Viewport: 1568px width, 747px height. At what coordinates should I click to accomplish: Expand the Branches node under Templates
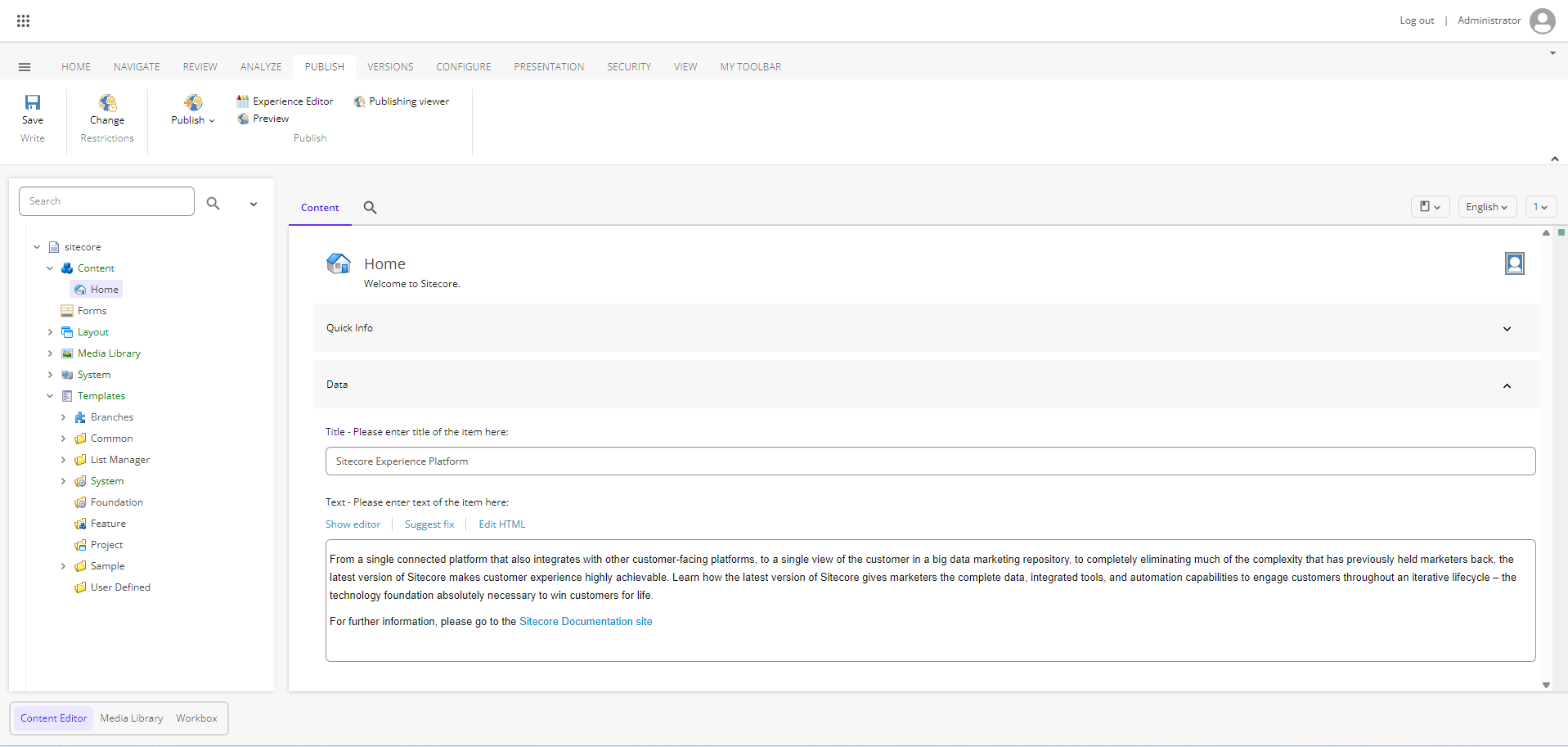click(x=63, y=417)
